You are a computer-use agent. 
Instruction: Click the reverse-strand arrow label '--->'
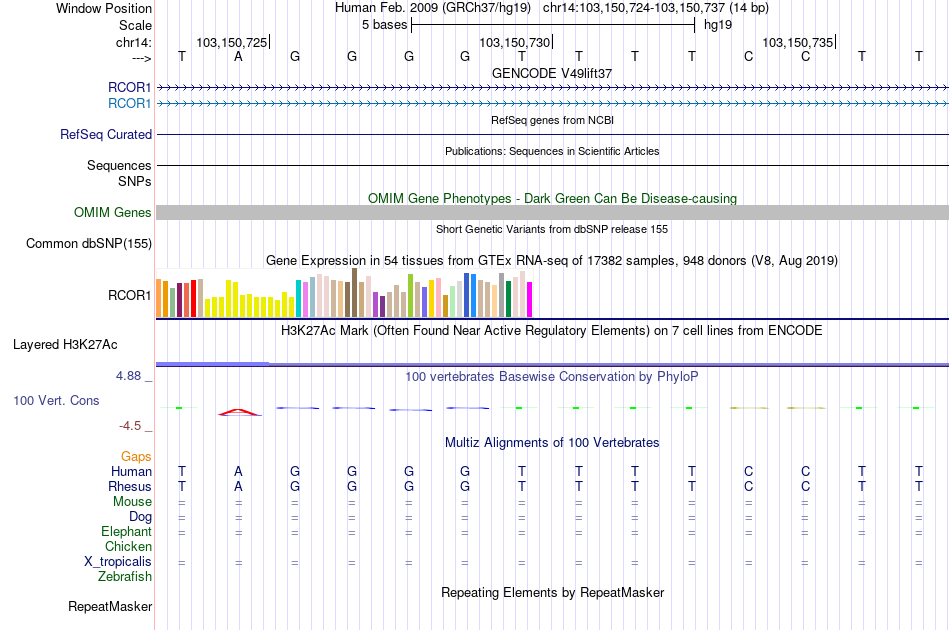click(x=141, y=58)
